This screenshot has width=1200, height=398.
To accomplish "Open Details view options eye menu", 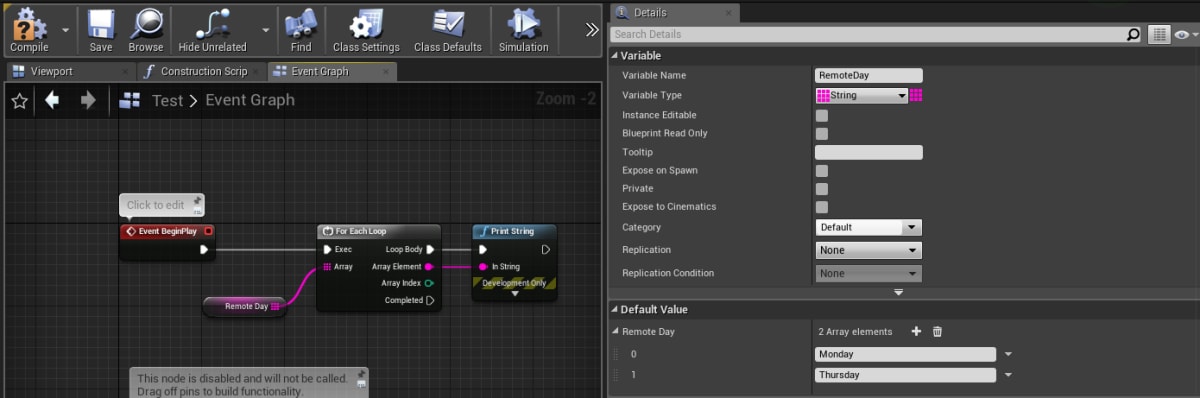I will 1185,34.
